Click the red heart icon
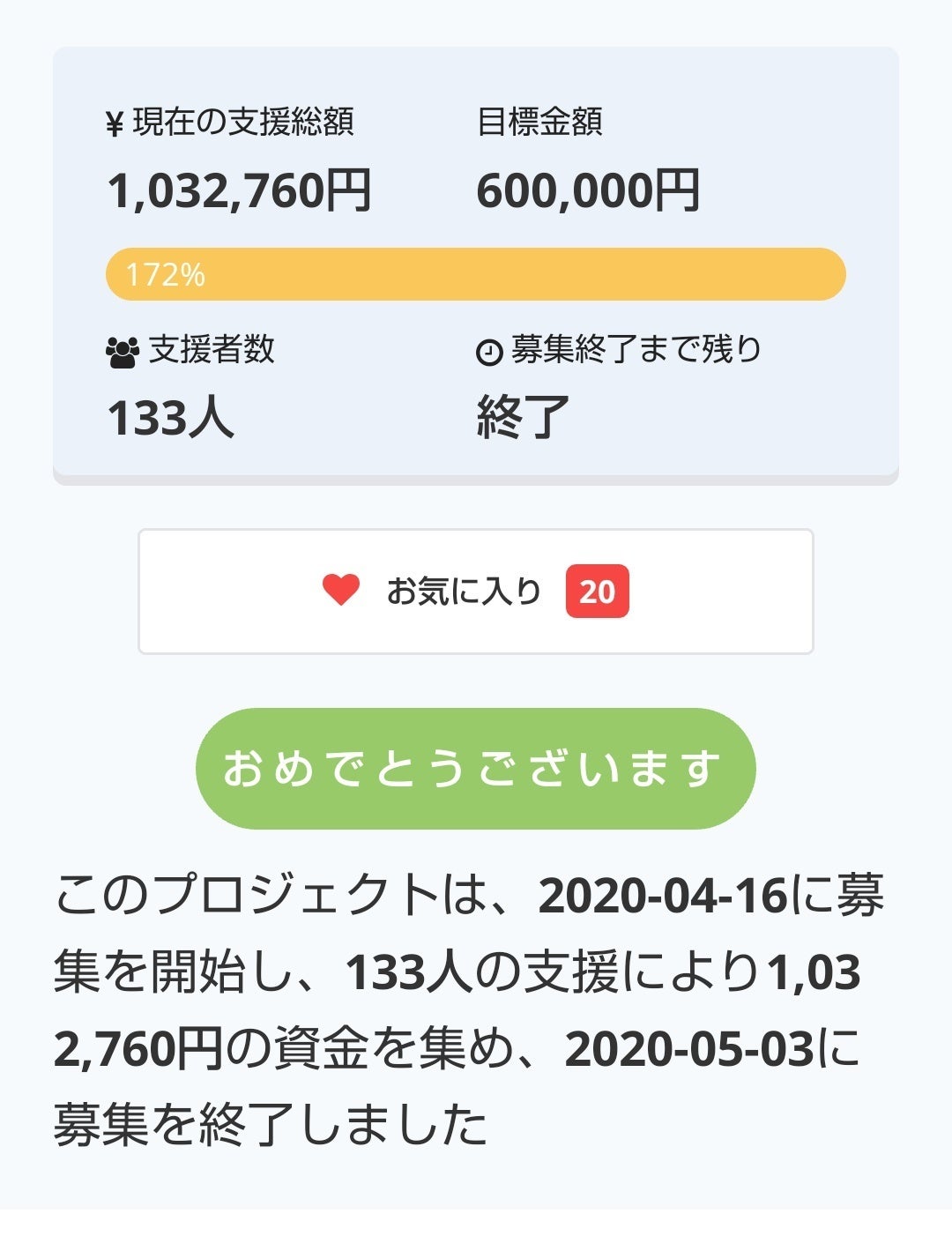This screenshot has width=952, height=1236. point(341,590)
